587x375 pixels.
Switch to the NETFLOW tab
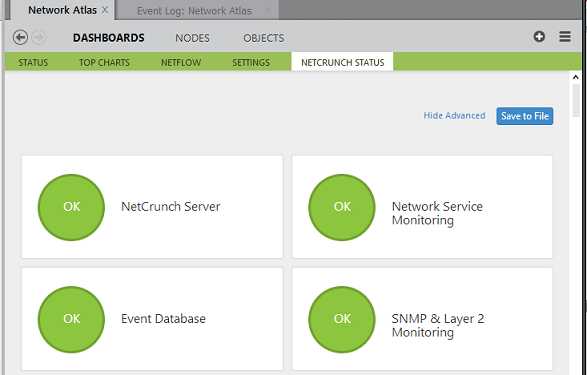[x=181, y=62]
